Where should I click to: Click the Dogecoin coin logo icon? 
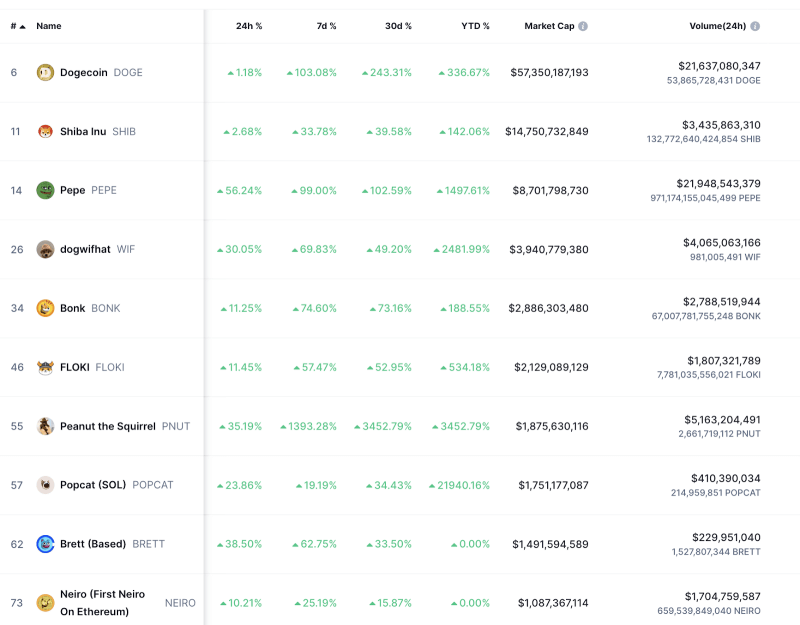[x=45, y=72]
